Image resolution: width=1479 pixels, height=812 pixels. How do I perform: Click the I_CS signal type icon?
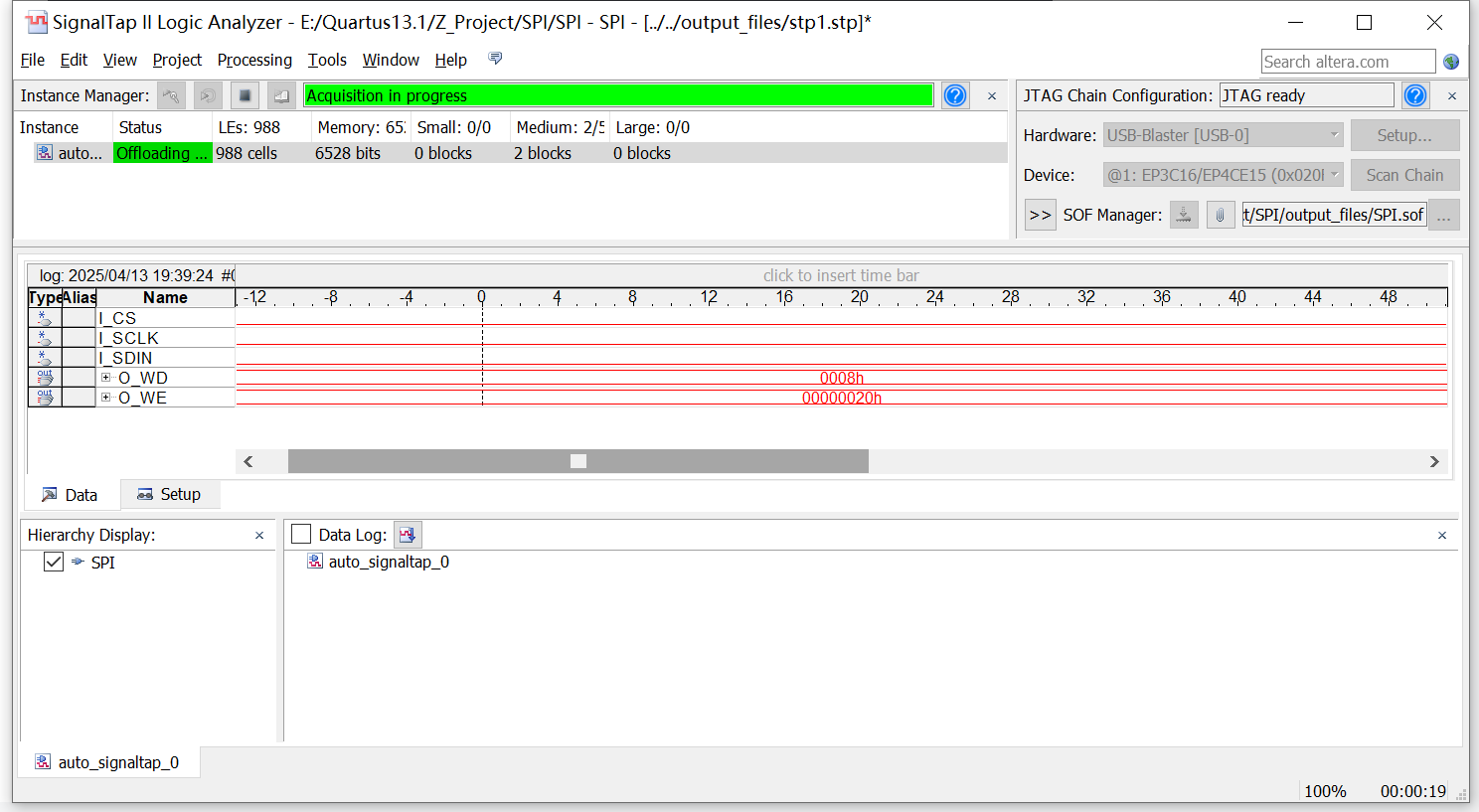[x=45, y=318]
